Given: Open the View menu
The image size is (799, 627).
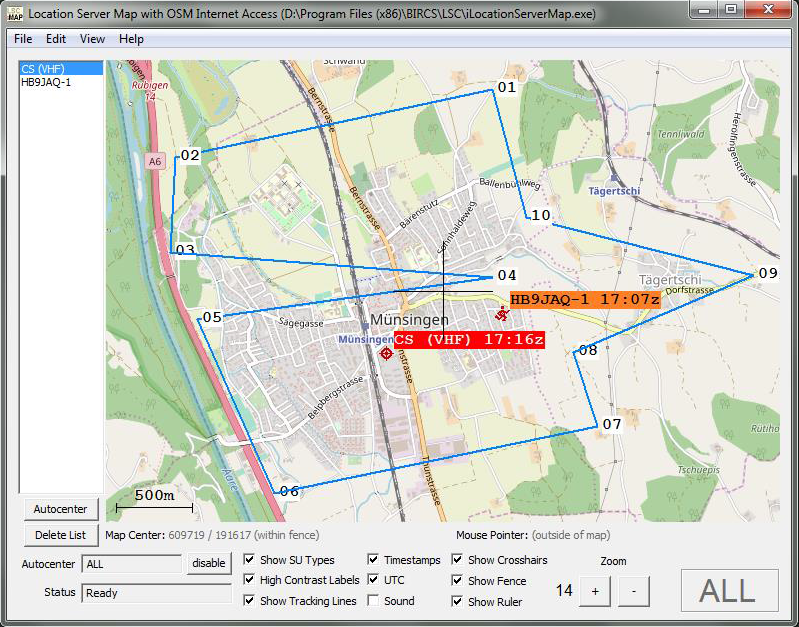Looking at the screenshot, I should coord(92,39).
